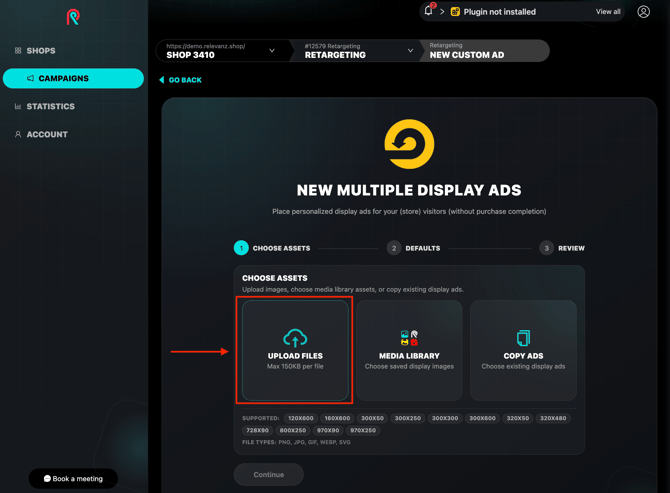Select the Campaigns sidebar item
Image resolution: width=670 pixels, height=493 pixels.
pyautogui.click(x=73, y=78)
